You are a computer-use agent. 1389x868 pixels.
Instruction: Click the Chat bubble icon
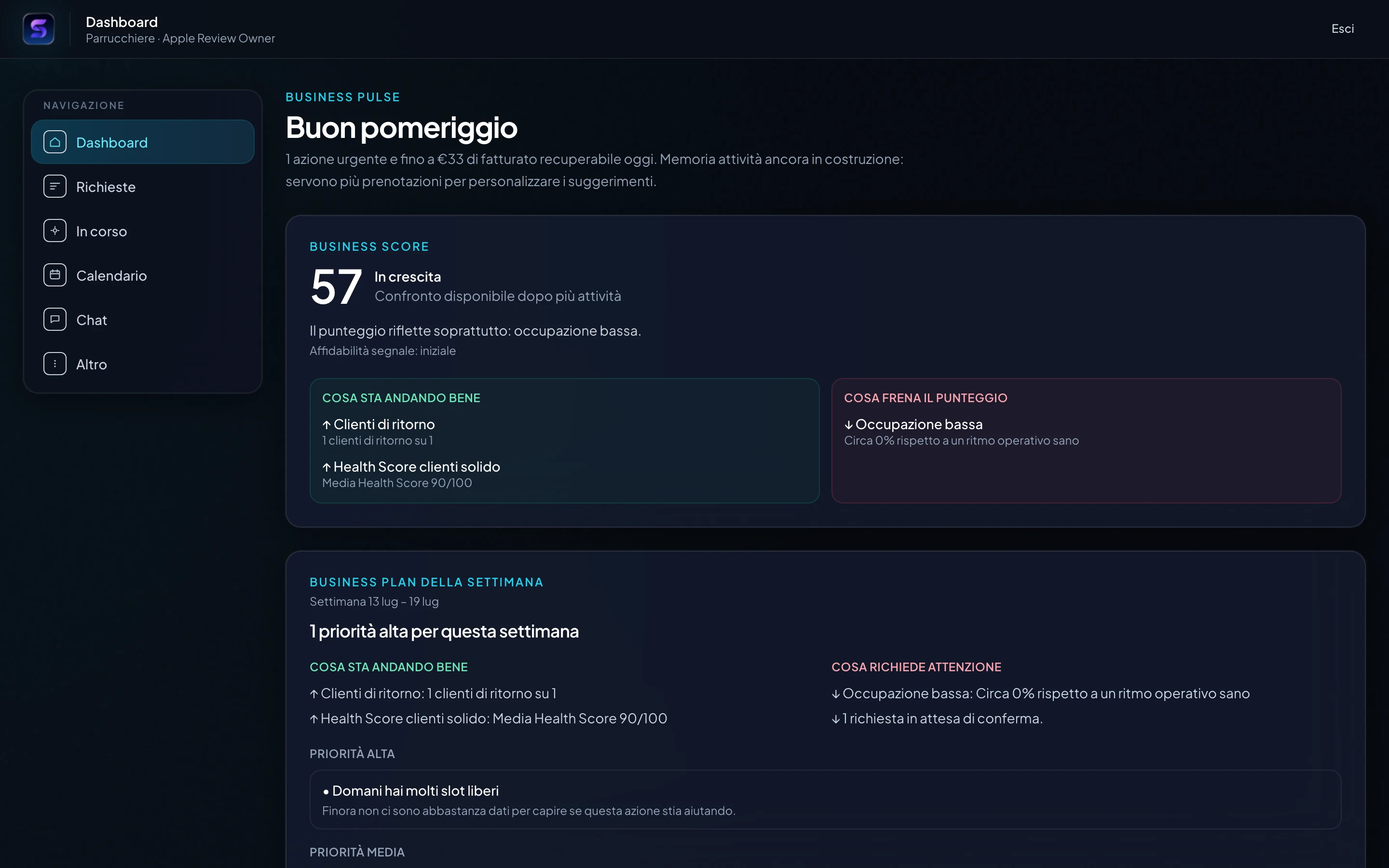coord(55,320)
